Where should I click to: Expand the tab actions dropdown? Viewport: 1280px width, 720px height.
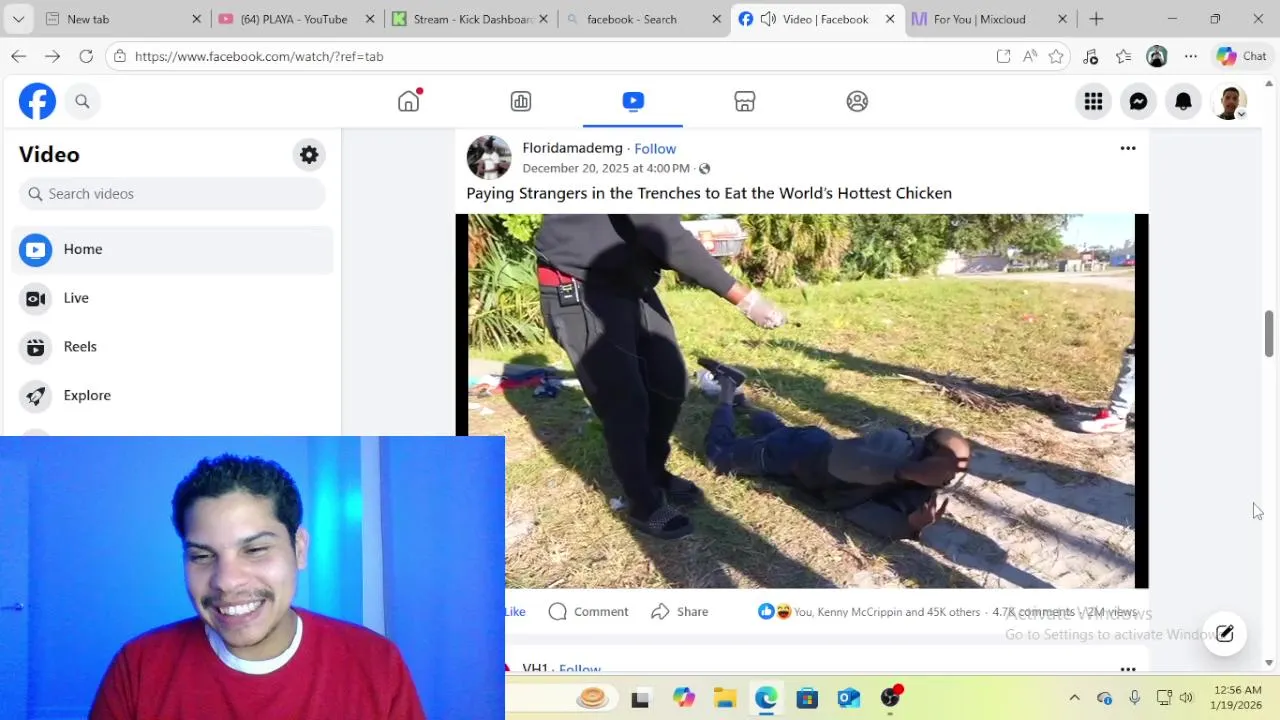click(18, 19)
